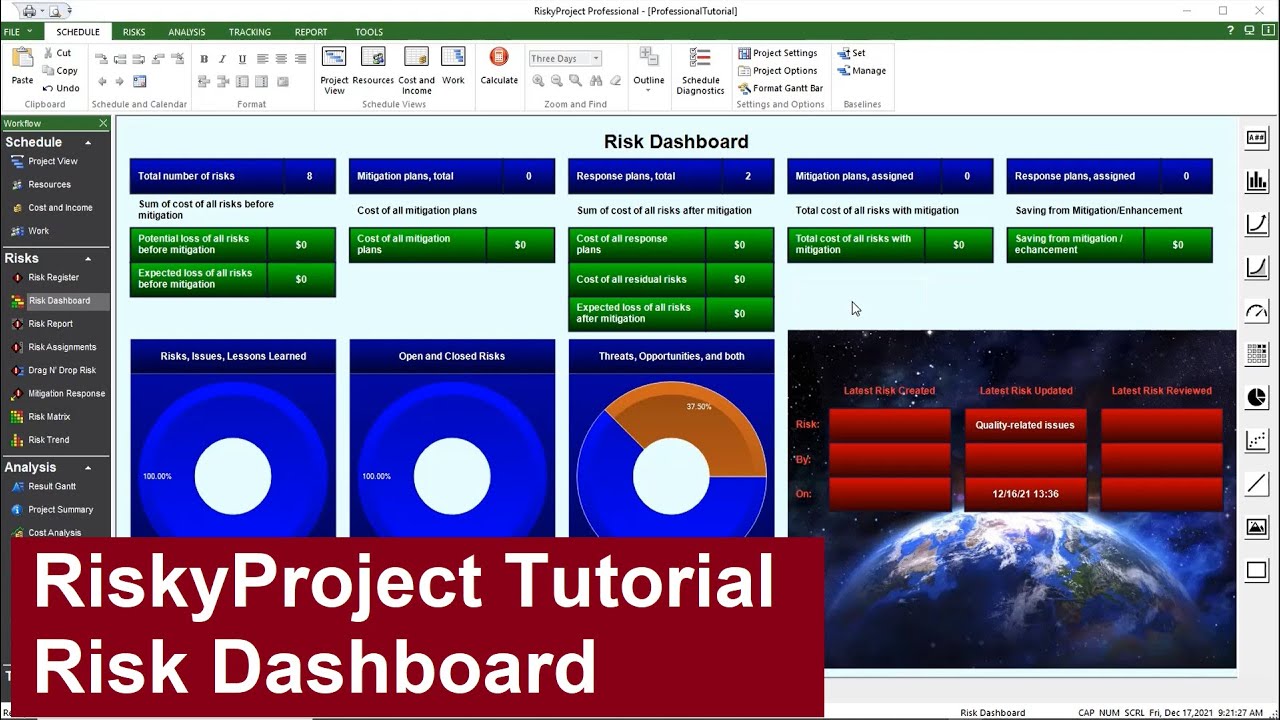The height and width of the screenshot is (720, 1280).
Task: Click the binoculars Find icon
Action: pos(596,81)
